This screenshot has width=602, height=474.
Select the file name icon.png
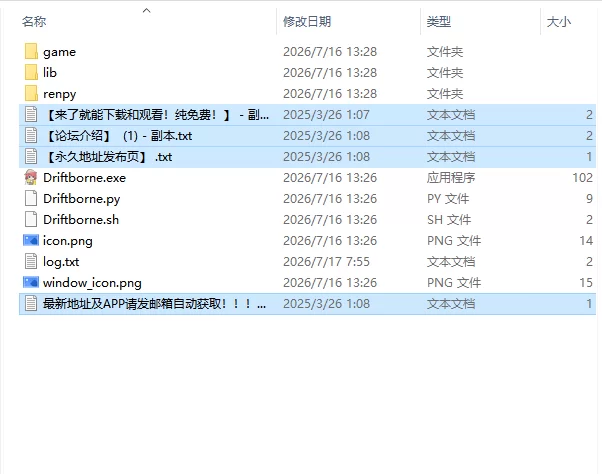(68, 241)
